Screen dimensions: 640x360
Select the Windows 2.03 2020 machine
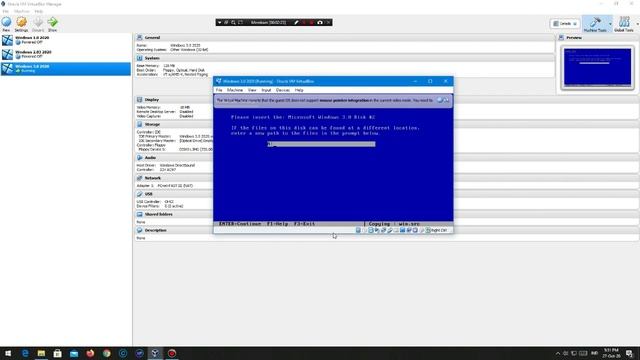(x=65, y=54)
